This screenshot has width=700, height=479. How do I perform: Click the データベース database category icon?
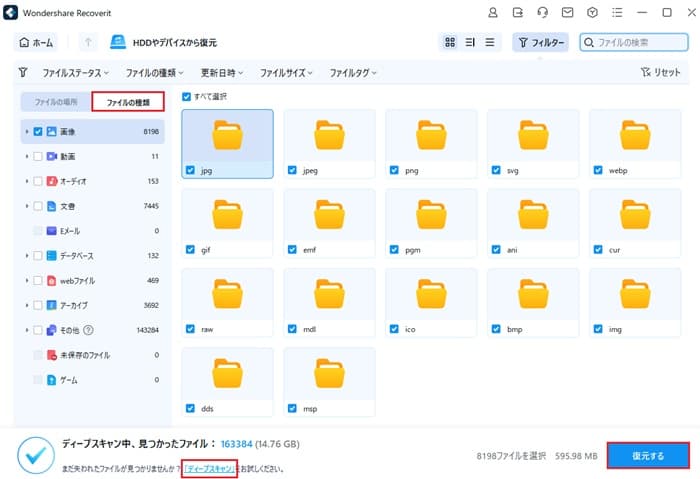(x=51, y=255)
